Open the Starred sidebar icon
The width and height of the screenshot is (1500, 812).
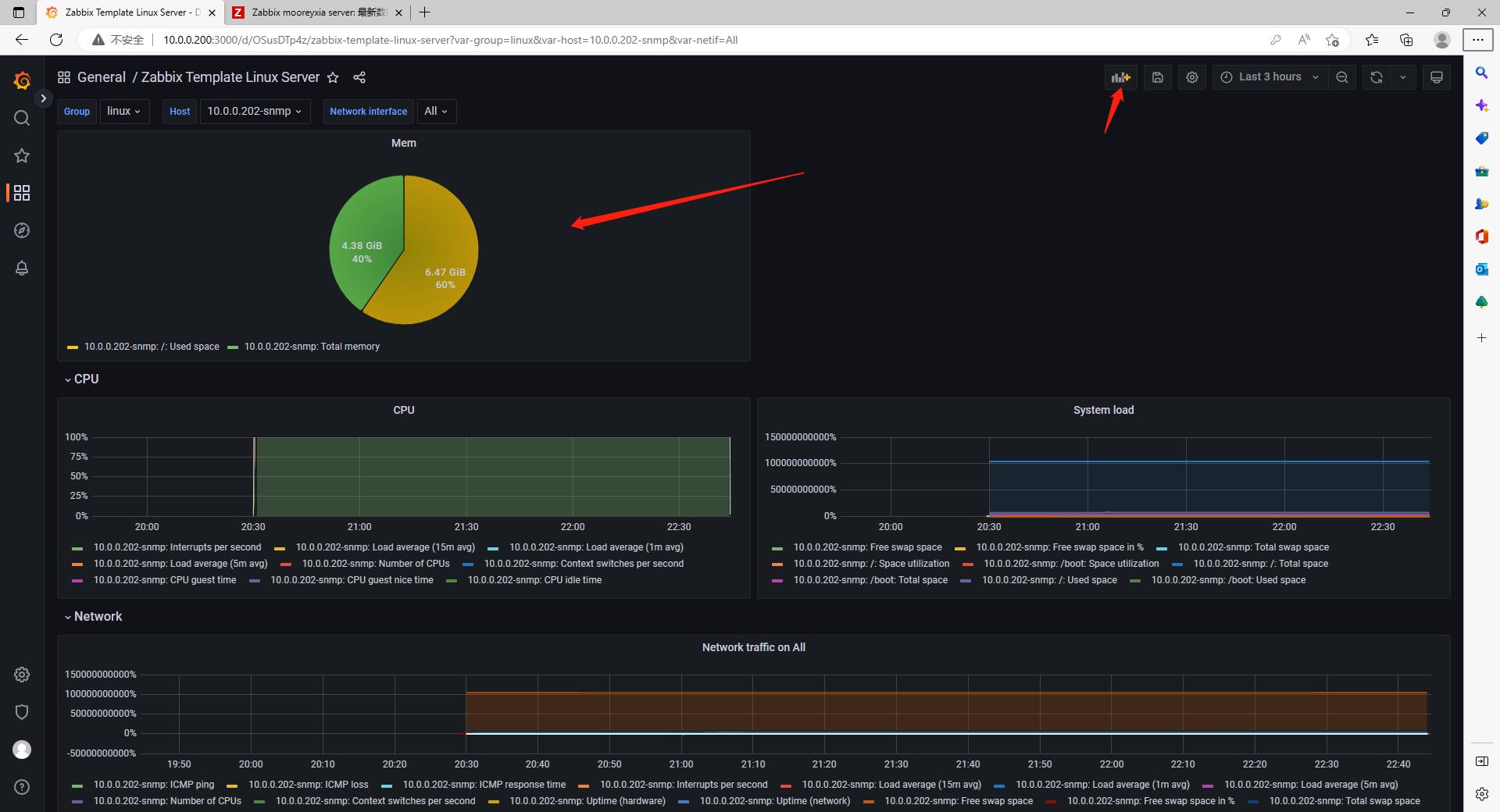coord(22,155)
